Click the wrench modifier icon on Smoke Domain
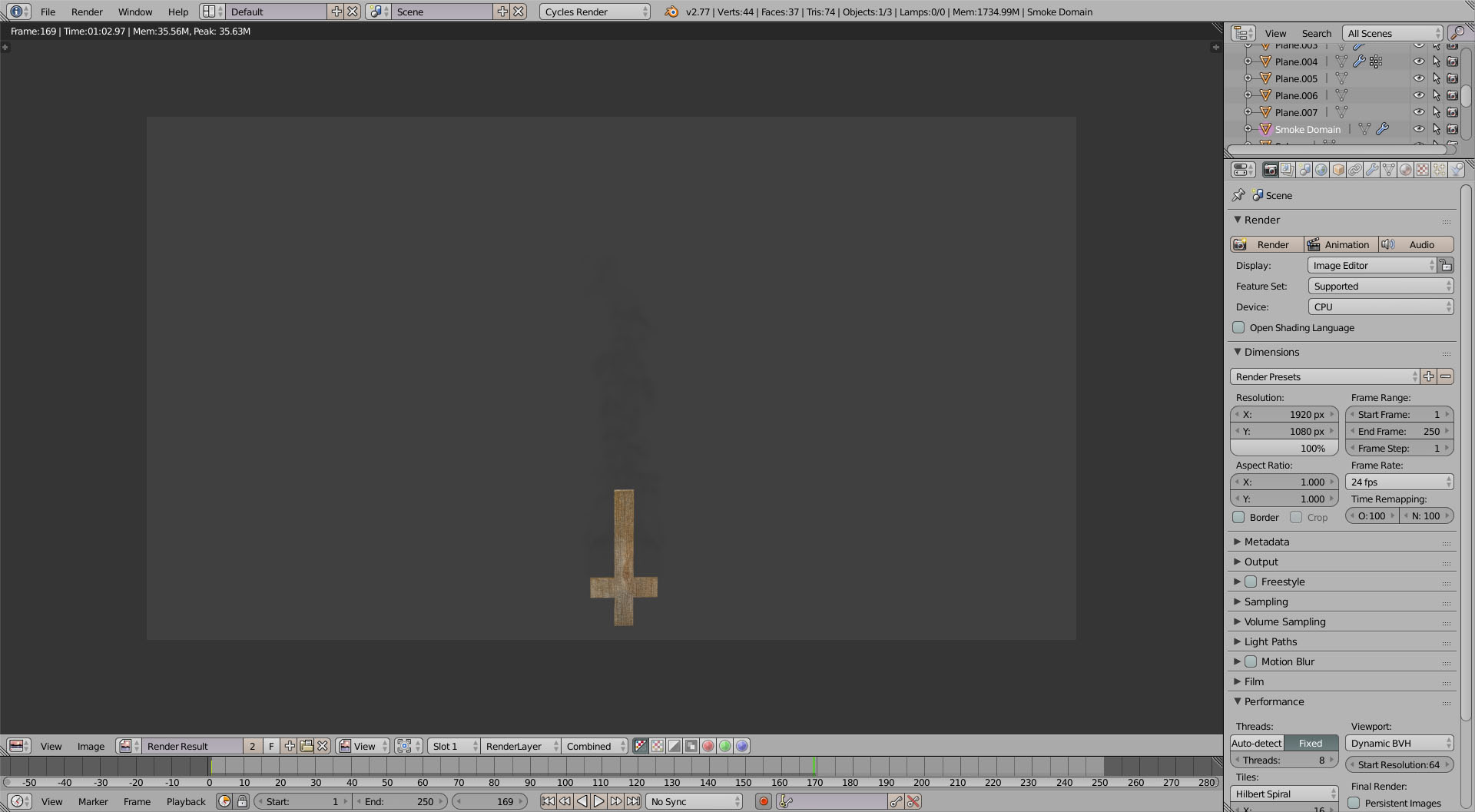The height and width of the screenshot is (812, 1475). pyautogui.click(x=1382, y=129)
